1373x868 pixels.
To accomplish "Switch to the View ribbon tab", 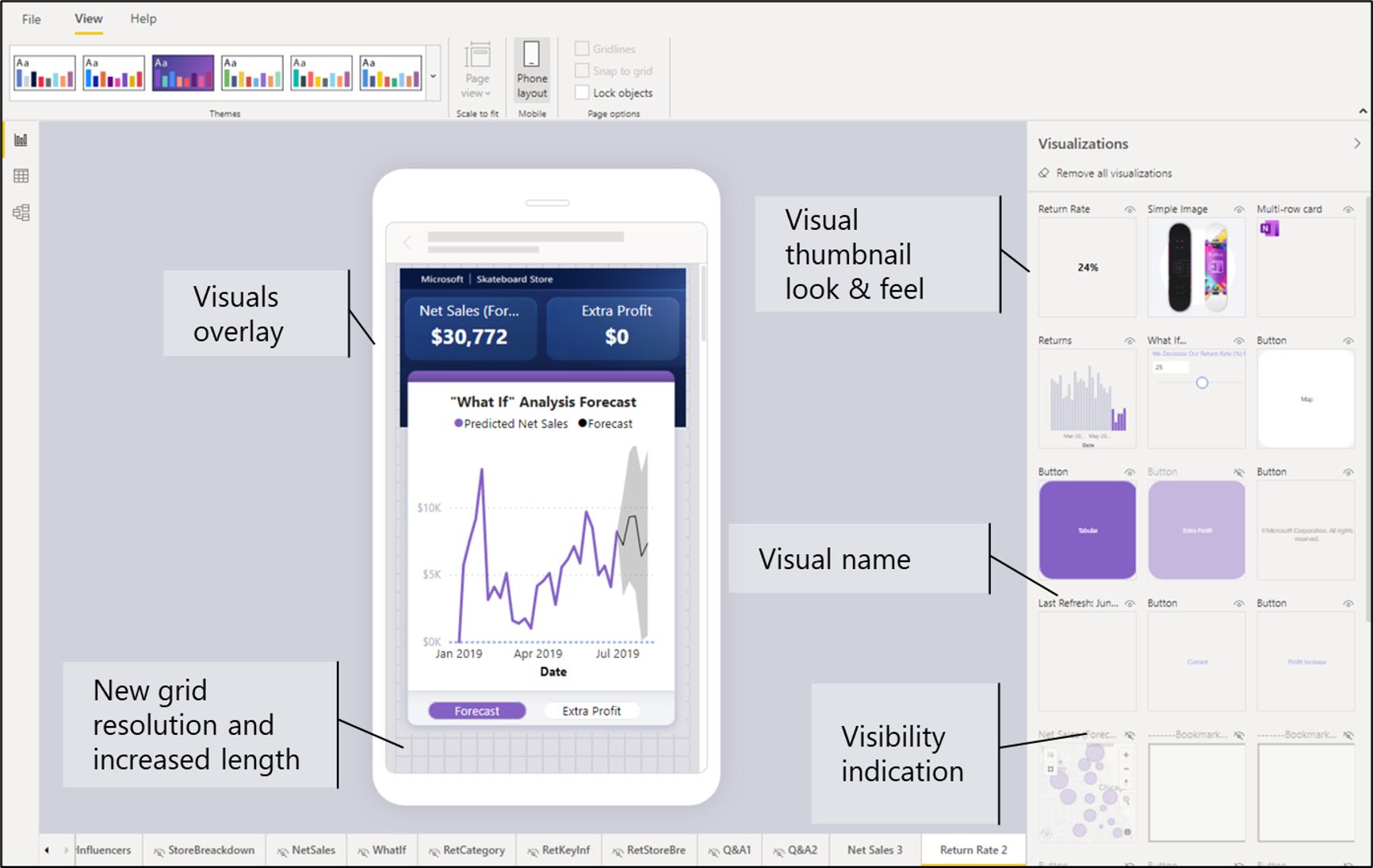I will coord(89,19).
